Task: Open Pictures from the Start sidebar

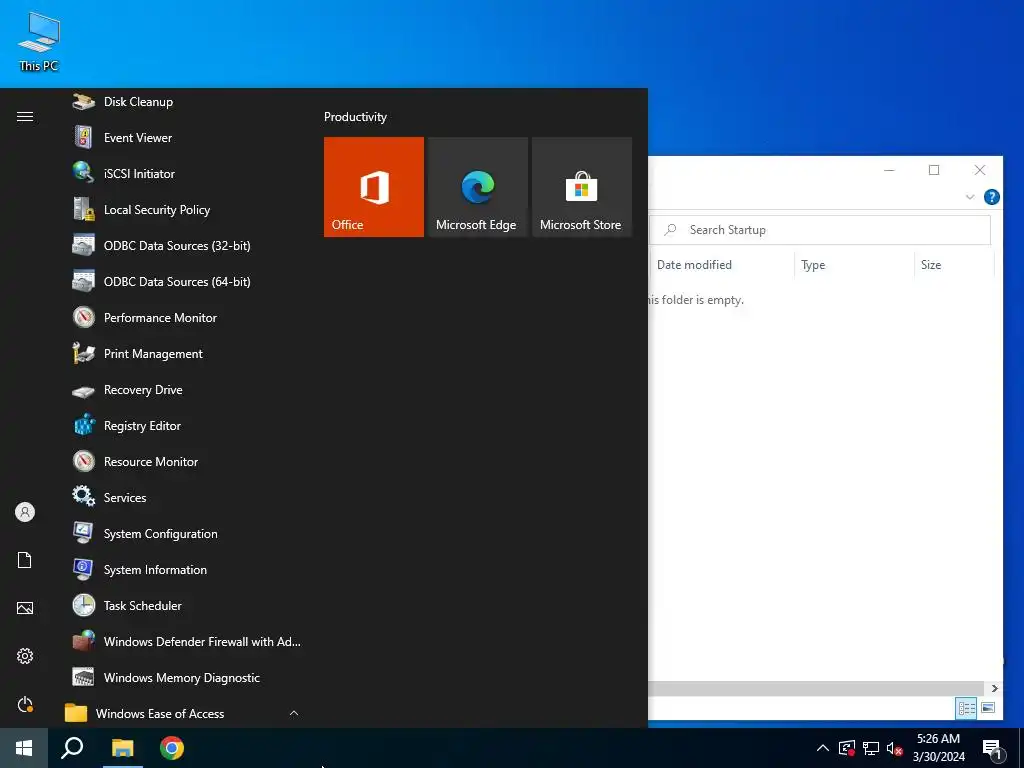Action: pyautogui.click(x=25, y=608)
